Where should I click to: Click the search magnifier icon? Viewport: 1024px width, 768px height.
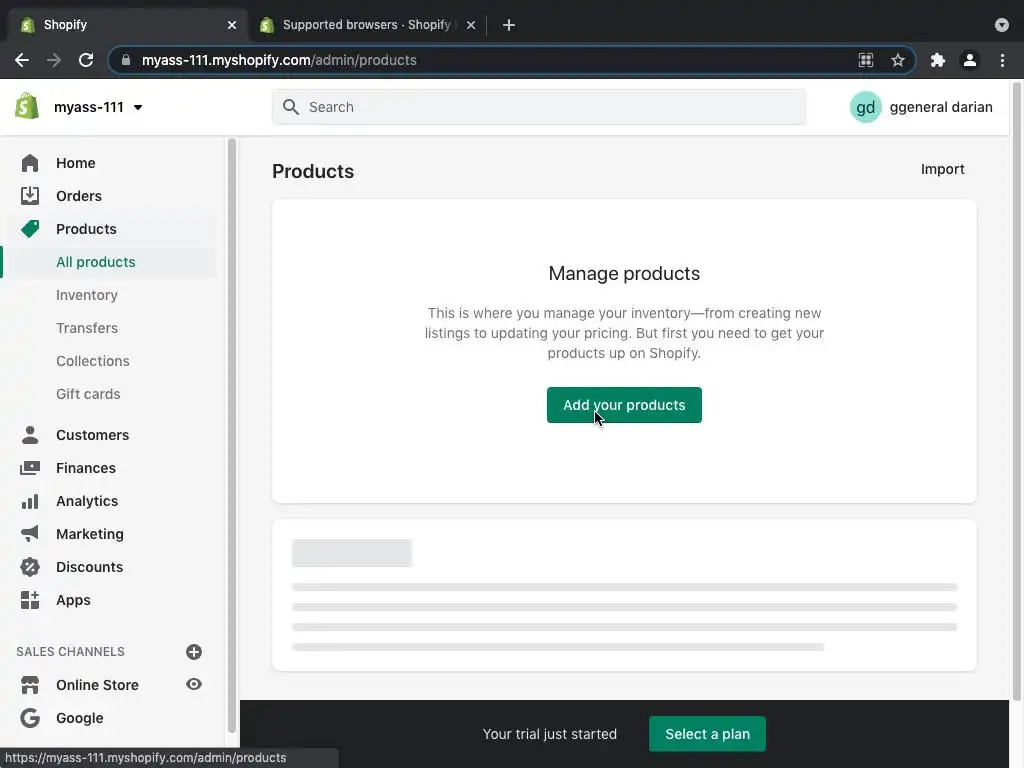click(291, 107)
